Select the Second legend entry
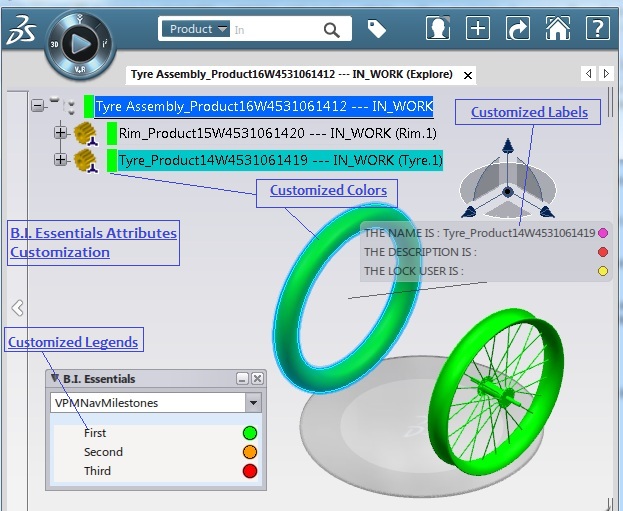Image resolution: width=623 pixels, height=511 pixels. [x=103, y=452]
